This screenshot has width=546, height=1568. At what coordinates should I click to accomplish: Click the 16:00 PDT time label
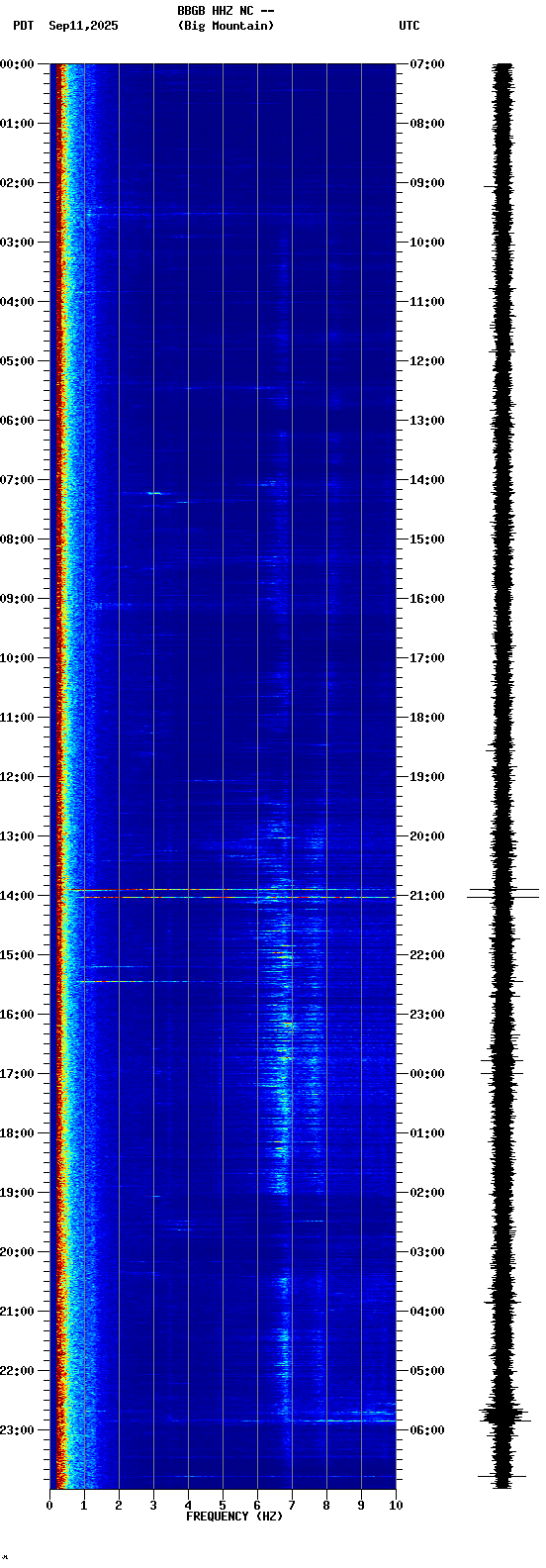click(x=18, y=1015)
